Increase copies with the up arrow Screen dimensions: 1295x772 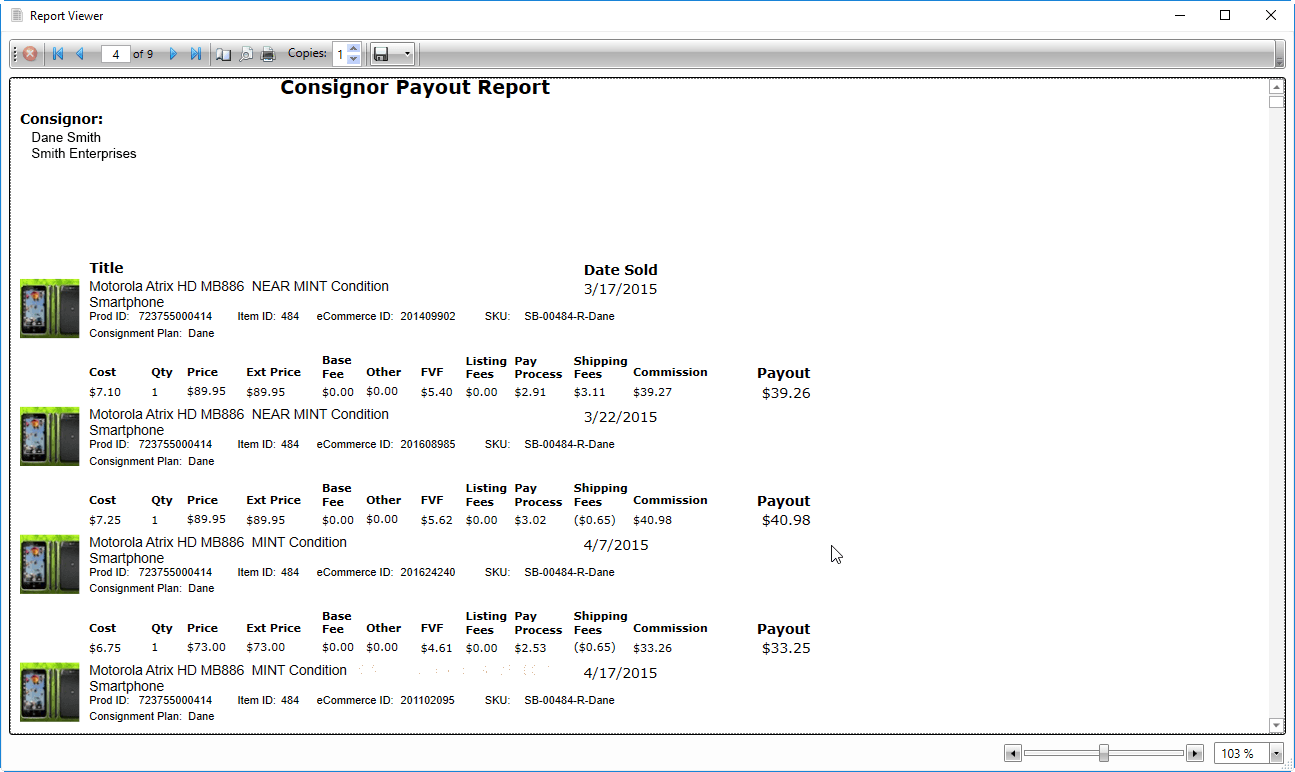(x=353, y=48)
